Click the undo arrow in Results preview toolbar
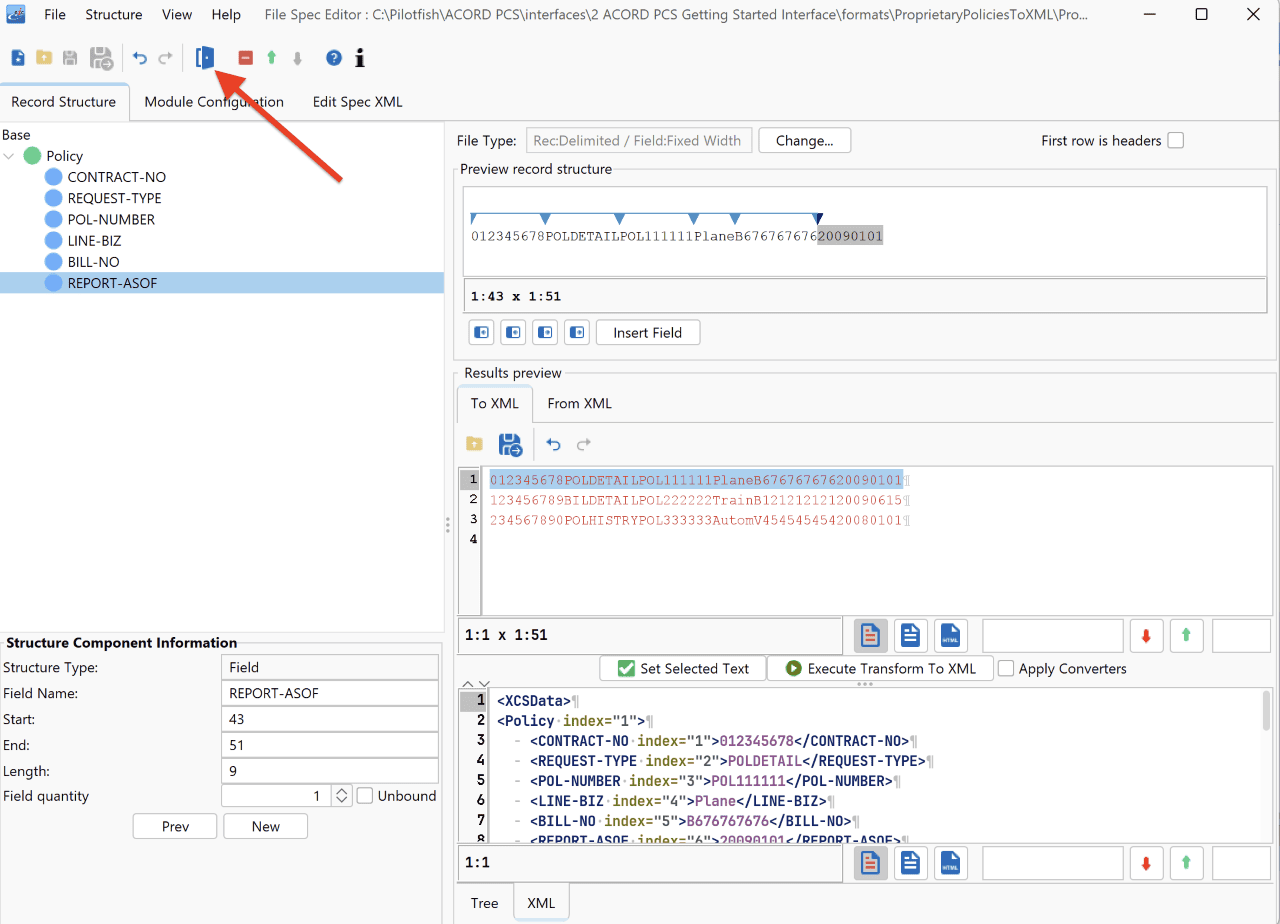 (x=553, y=444)
